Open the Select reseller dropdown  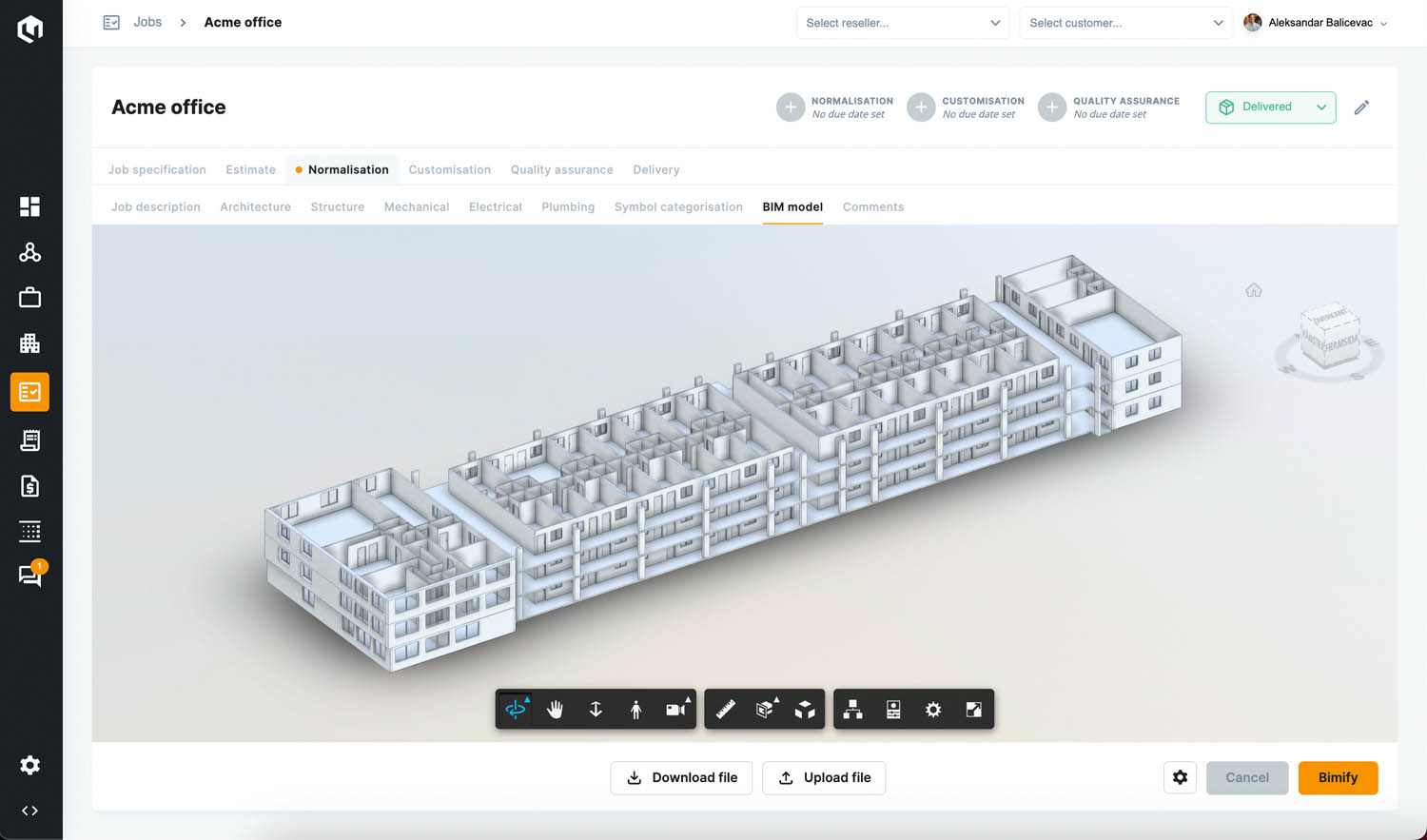(902, 23)
